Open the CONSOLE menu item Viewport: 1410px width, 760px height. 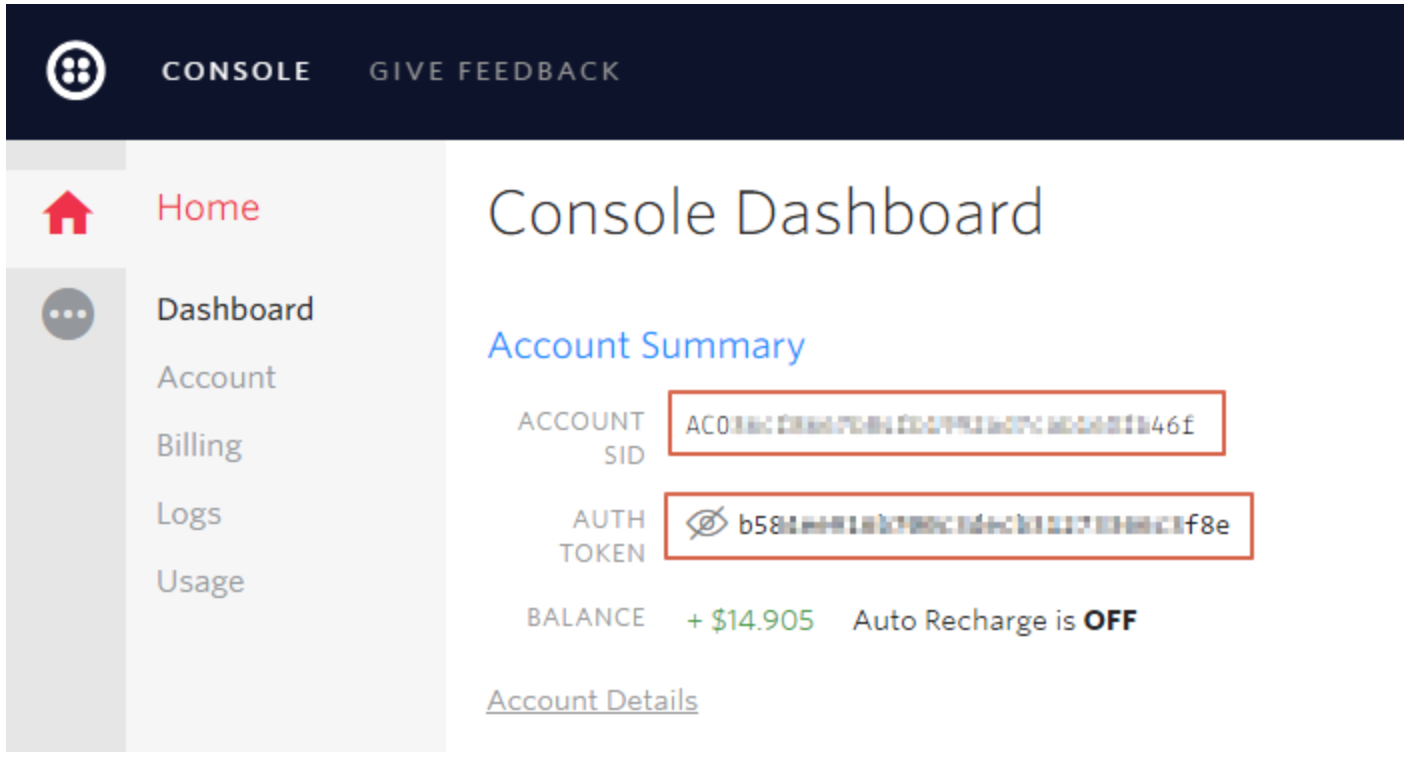tap(236, 72)
